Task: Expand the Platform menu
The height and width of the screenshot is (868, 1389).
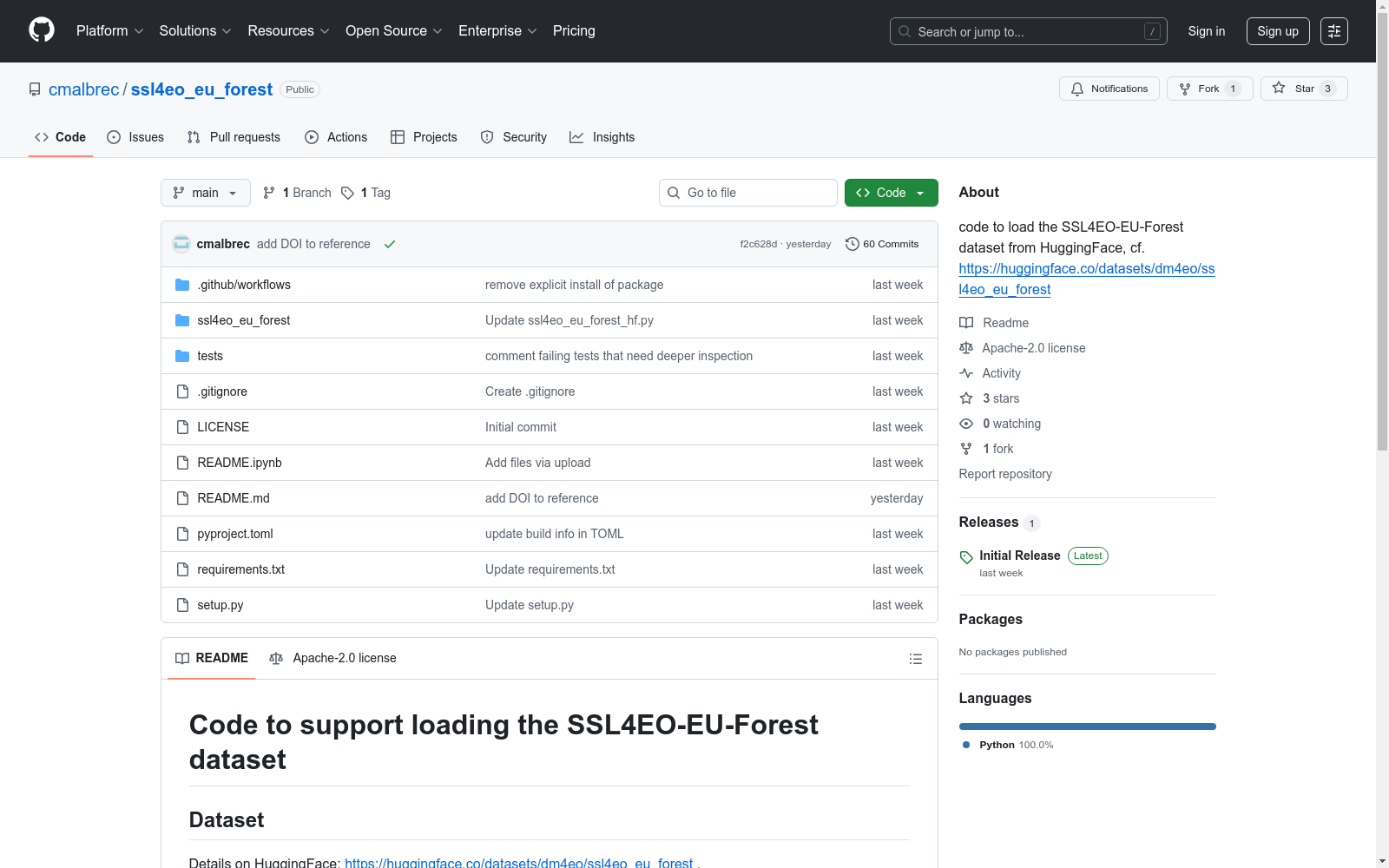Action: [109, 31]
